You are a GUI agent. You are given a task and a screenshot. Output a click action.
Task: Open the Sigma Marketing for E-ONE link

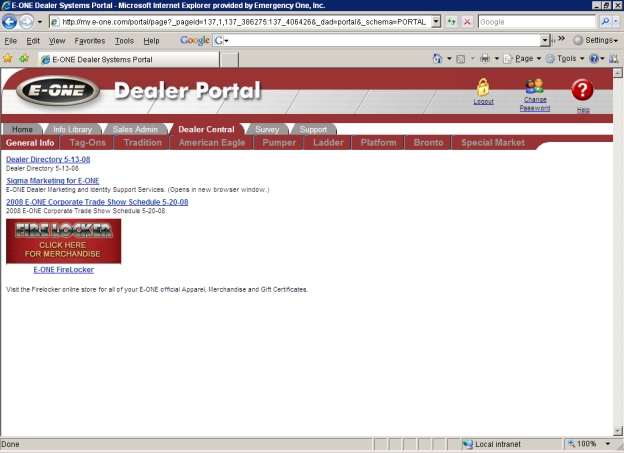[x=53, y=181]
